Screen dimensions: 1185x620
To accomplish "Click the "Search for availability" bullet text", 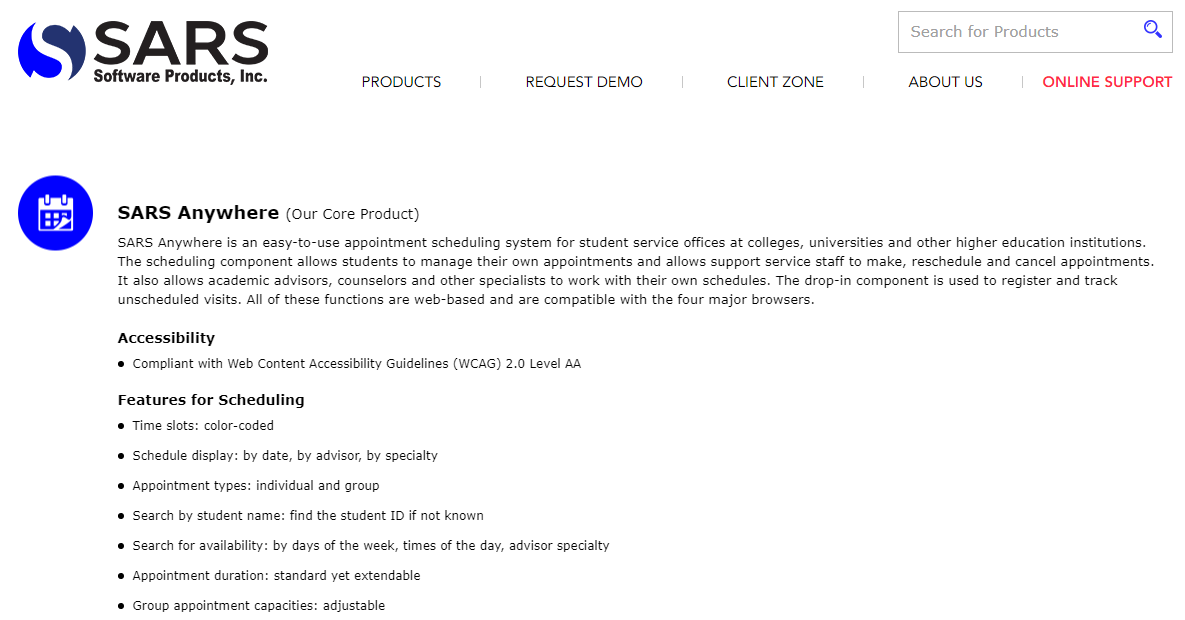I will (x=371, y=546).
